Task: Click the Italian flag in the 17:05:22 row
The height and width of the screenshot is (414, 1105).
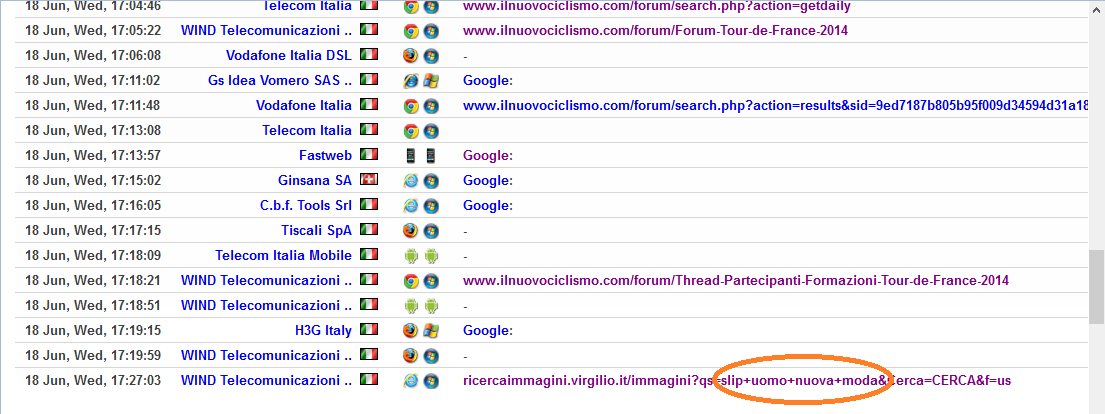Action: pyautogui.click(x=369, y=30)
